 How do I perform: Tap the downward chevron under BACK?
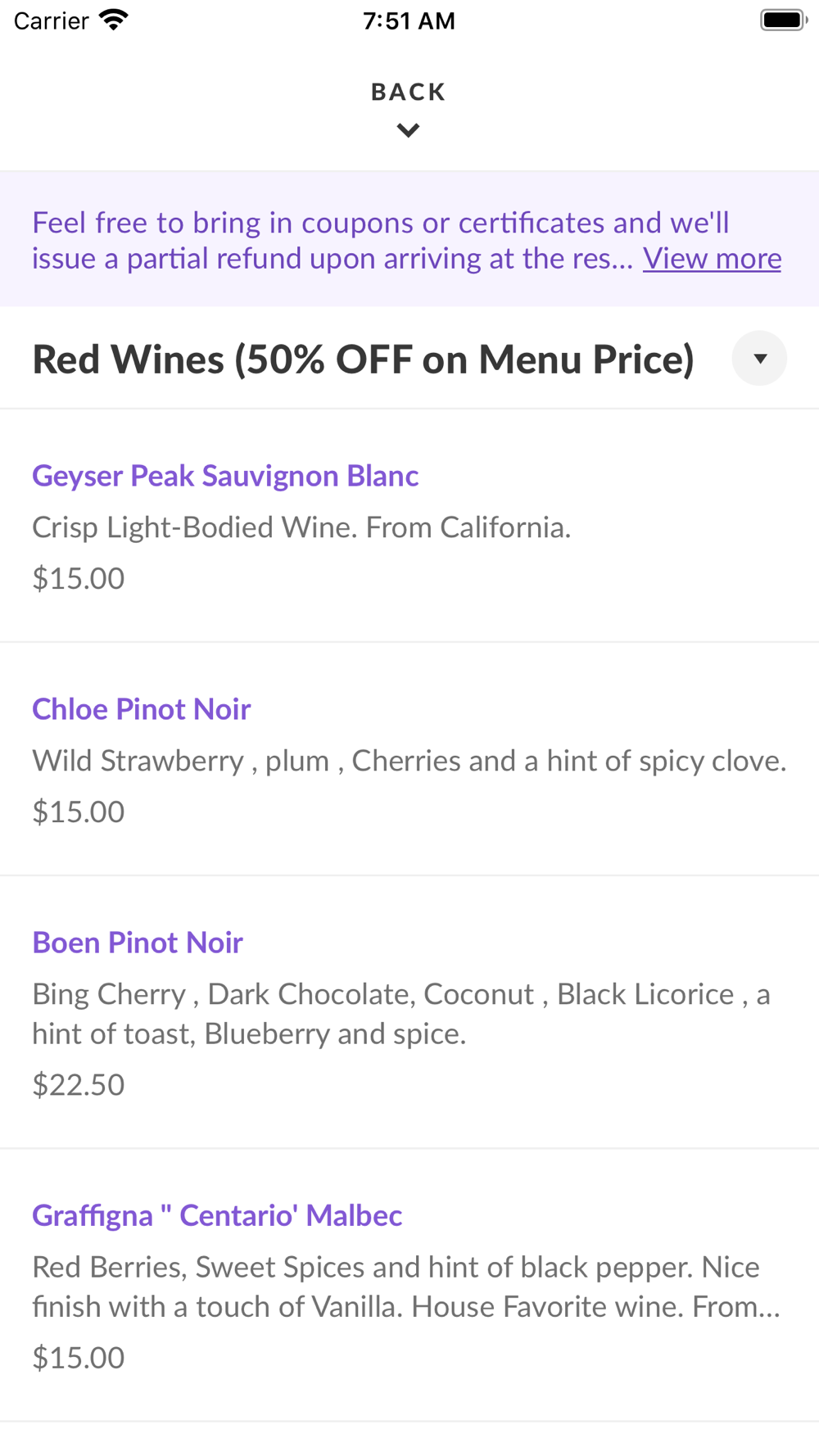408,130
